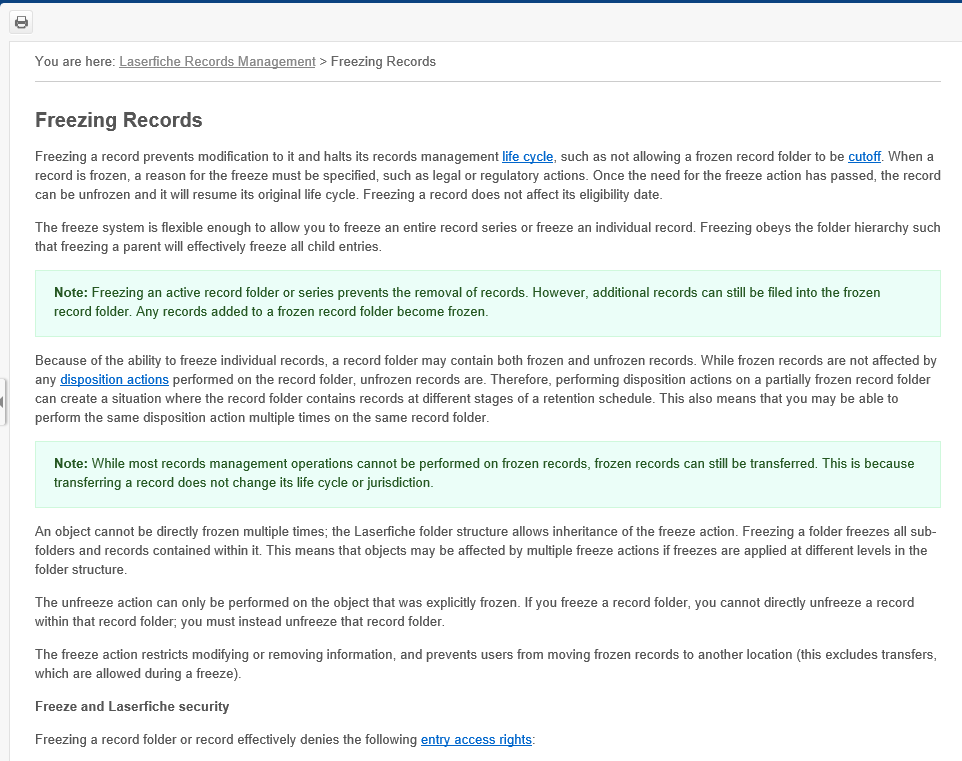Click the paragraph starting 'The freeze action restricts modifying'

pyautogui.click(x=488, y=664)
